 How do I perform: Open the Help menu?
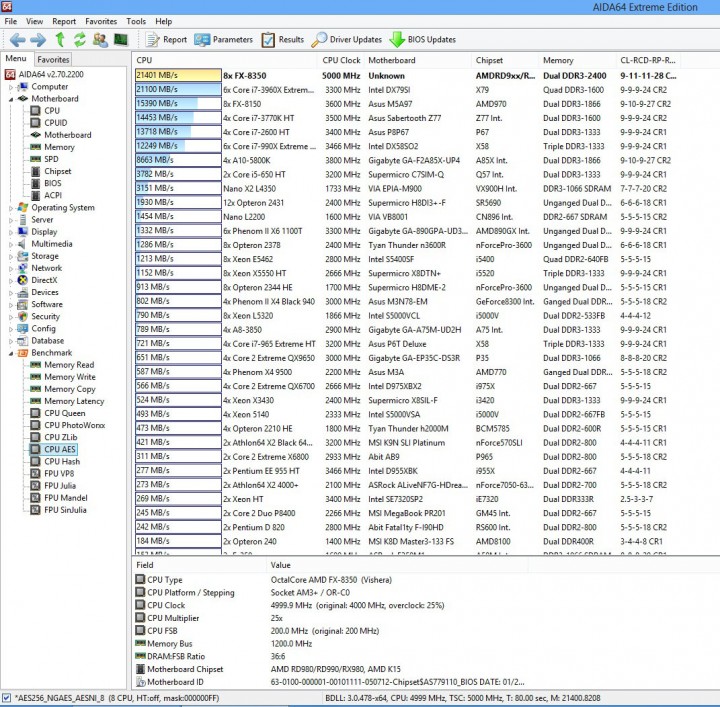163,21
